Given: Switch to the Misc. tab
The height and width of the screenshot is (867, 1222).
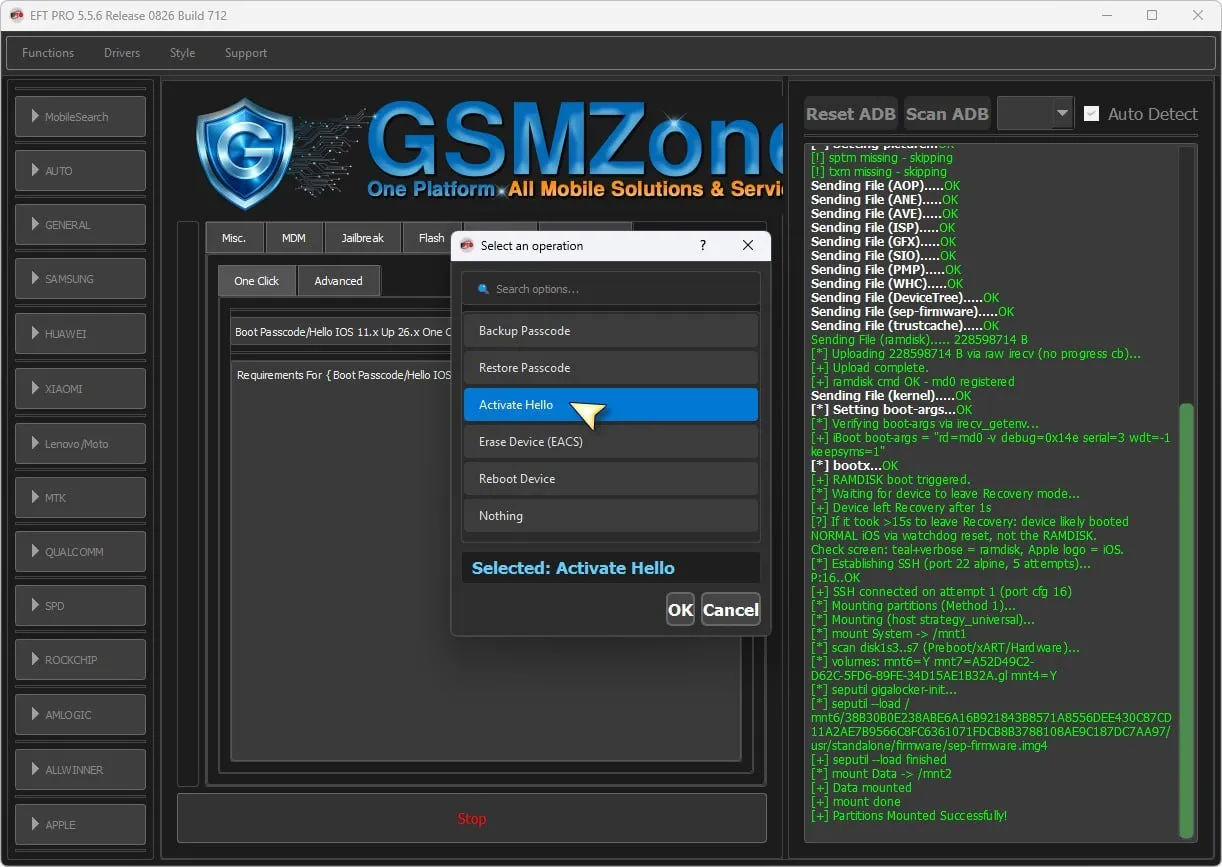Looking at the screenshot, I should (x=234, y=238).
